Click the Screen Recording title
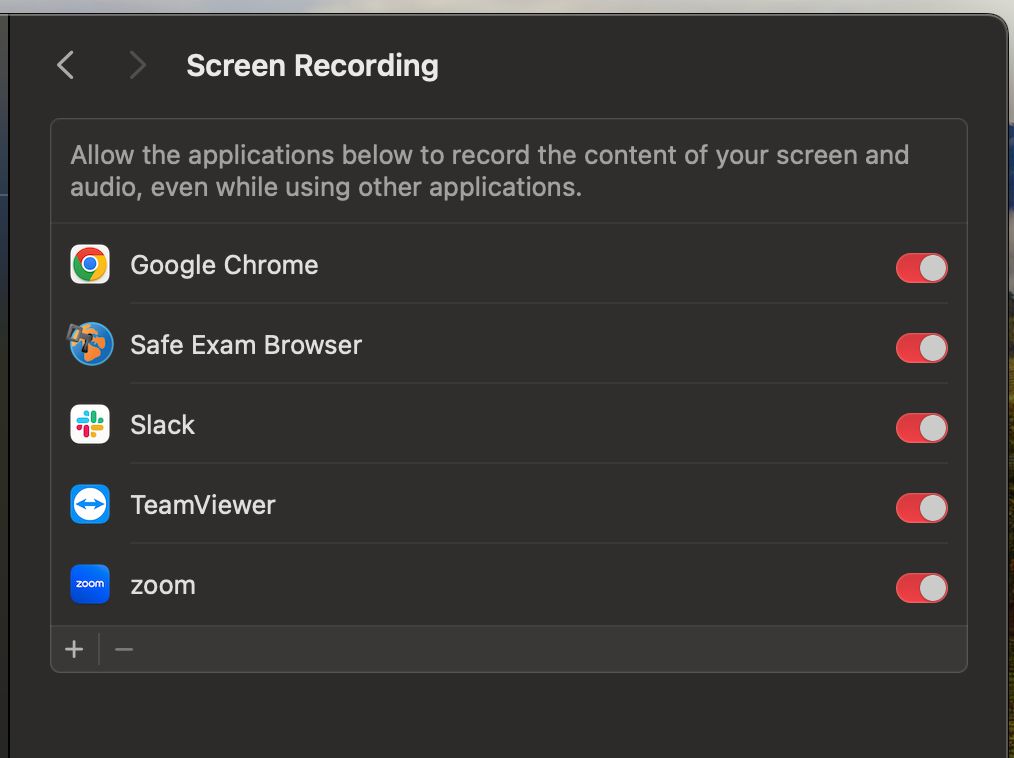This screenshot has height=758, width=1014. (312, 66)
